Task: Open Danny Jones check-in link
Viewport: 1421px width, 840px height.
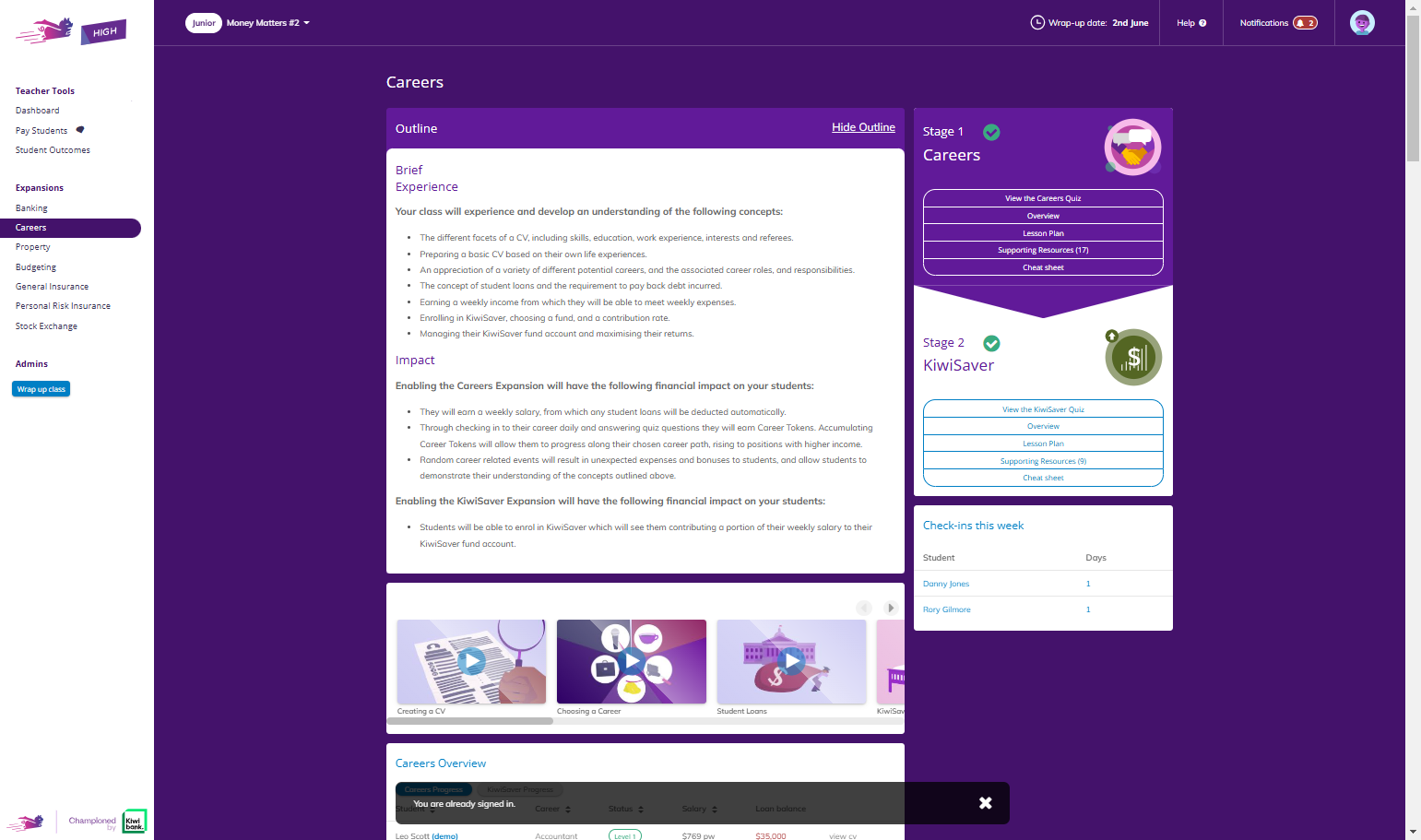Action: click(946, 584)
